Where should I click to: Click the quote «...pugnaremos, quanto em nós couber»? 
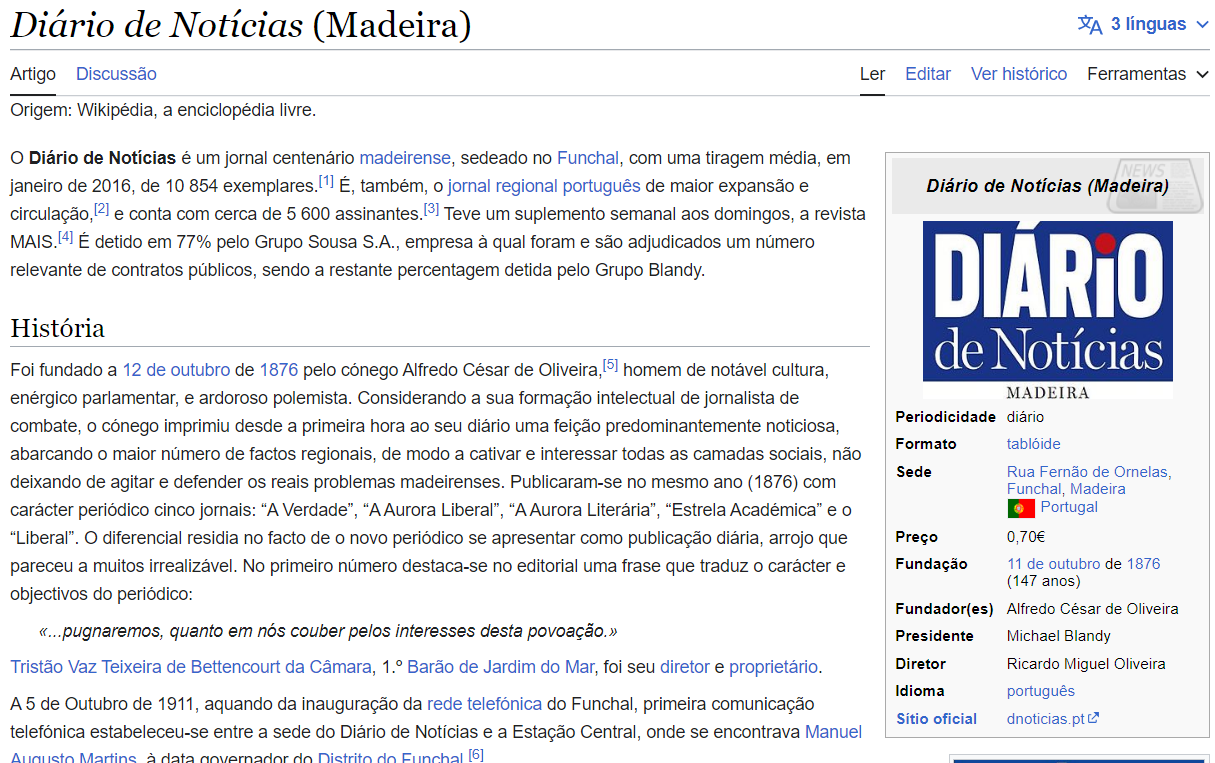[328, 631]
